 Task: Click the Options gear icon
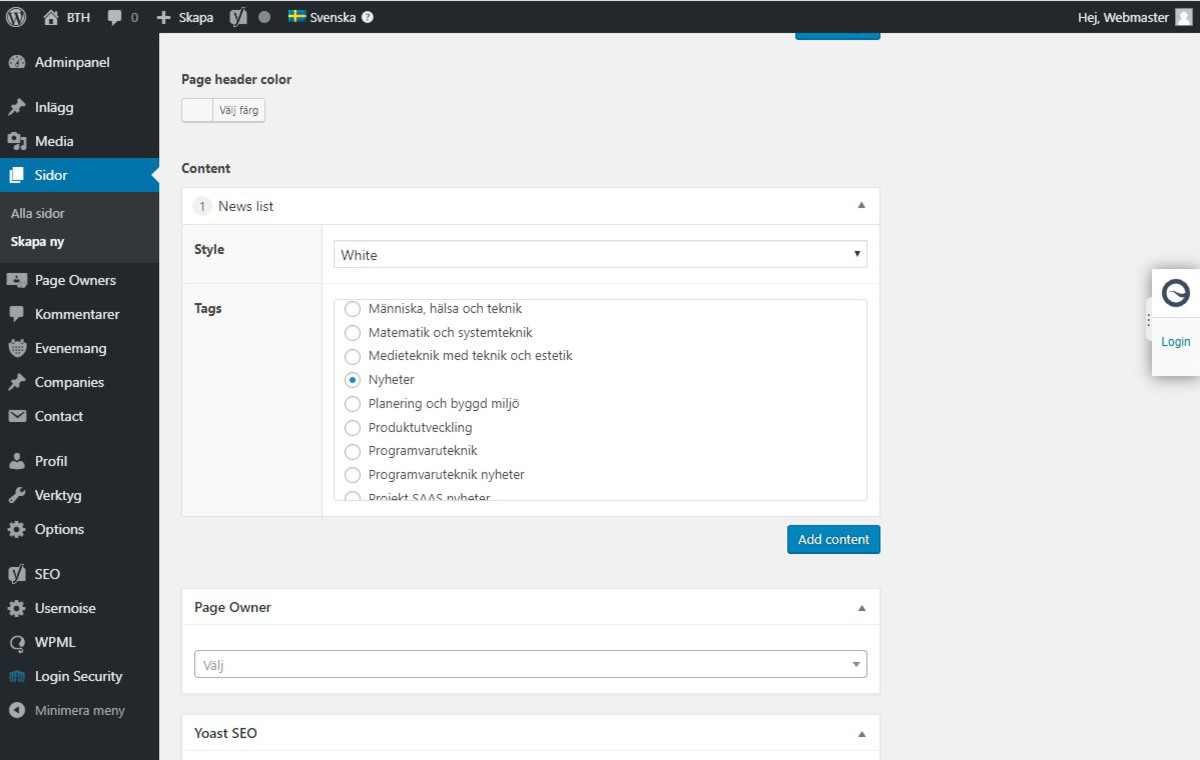(x=17, y=529)
